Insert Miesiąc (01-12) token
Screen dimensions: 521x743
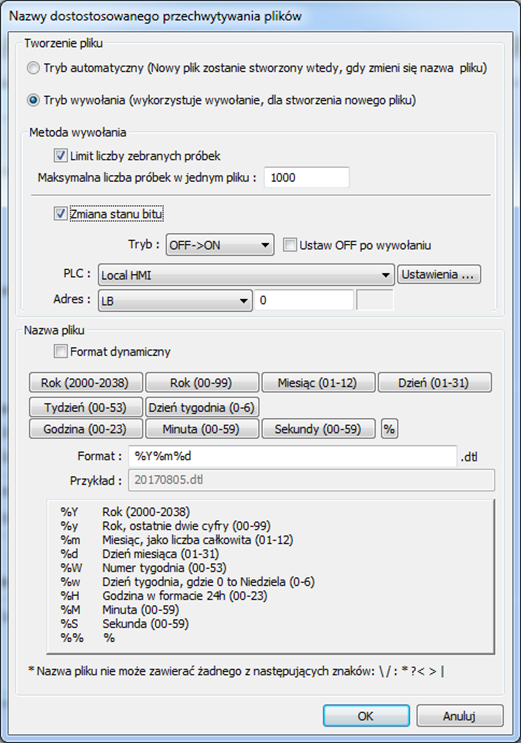[x=318, y=382]
